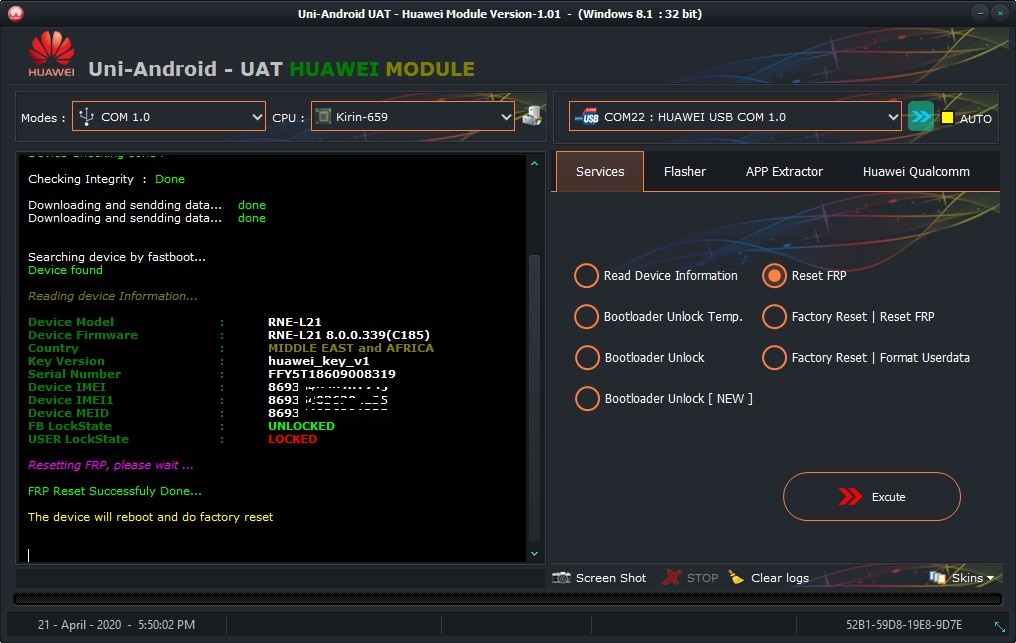Close the Uni-Android UAT window

pyautogui.click(x=1000, y=13)
